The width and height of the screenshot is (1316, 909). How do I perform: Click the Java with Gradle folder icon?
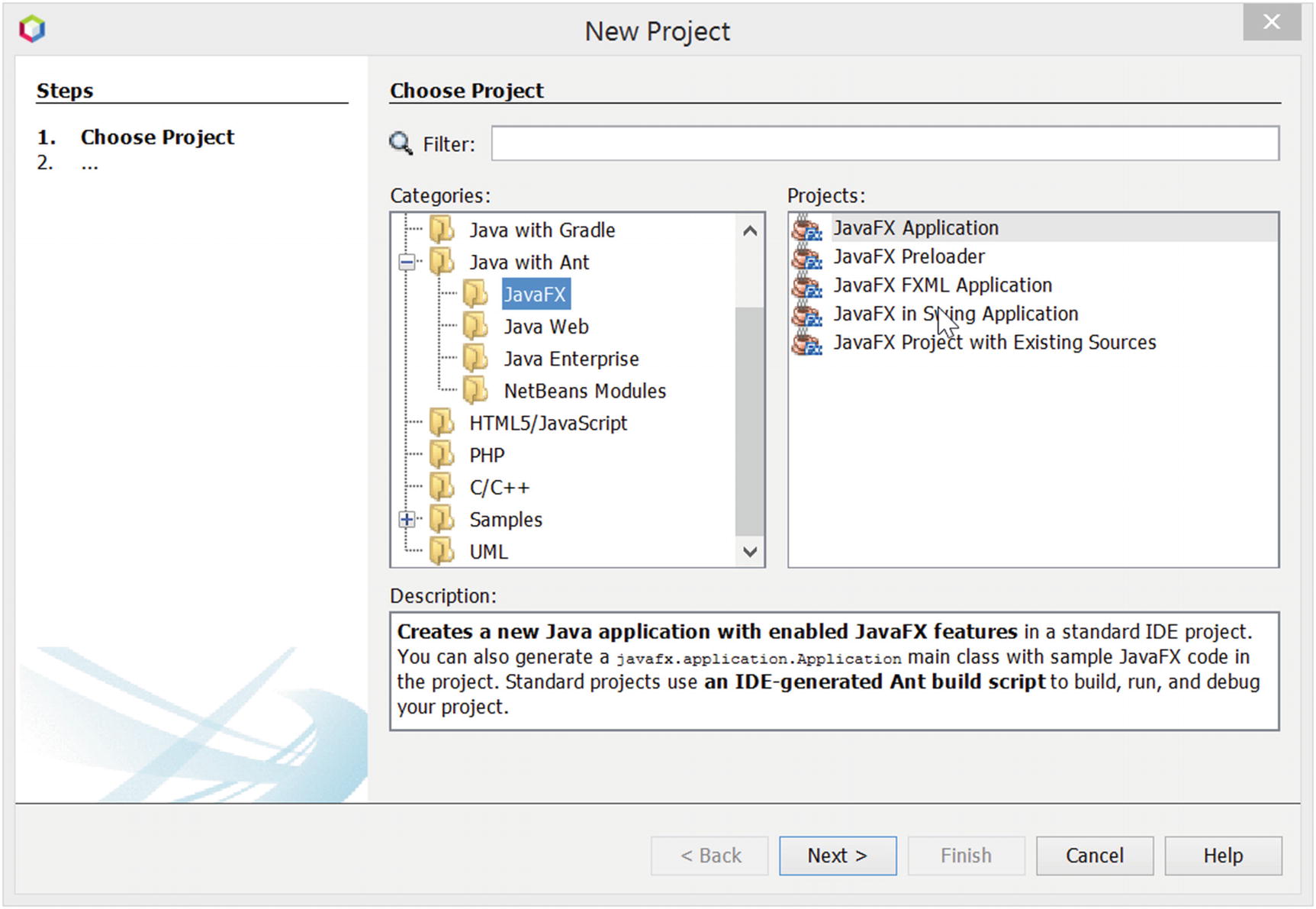click(x=442, y=229)
